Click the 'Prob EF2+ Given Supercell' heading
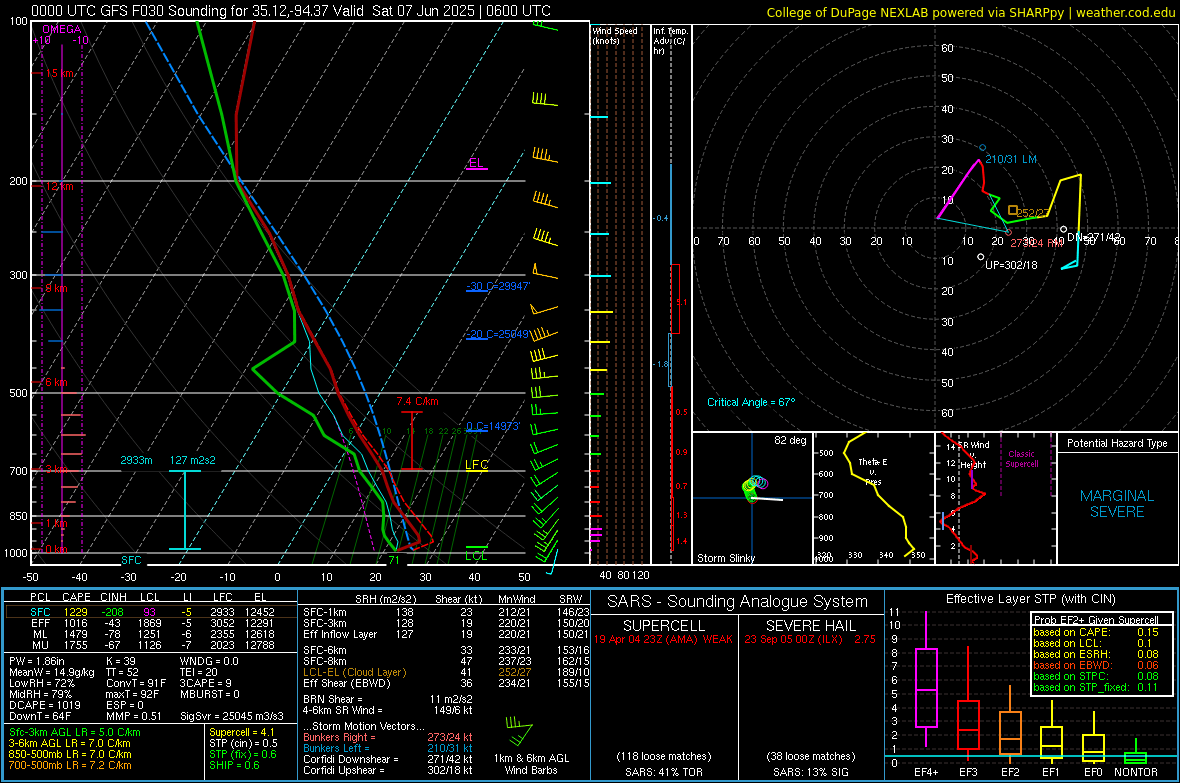This screenshot has height=783, width=1180. pyautogui.click(x=1096, y=620)
